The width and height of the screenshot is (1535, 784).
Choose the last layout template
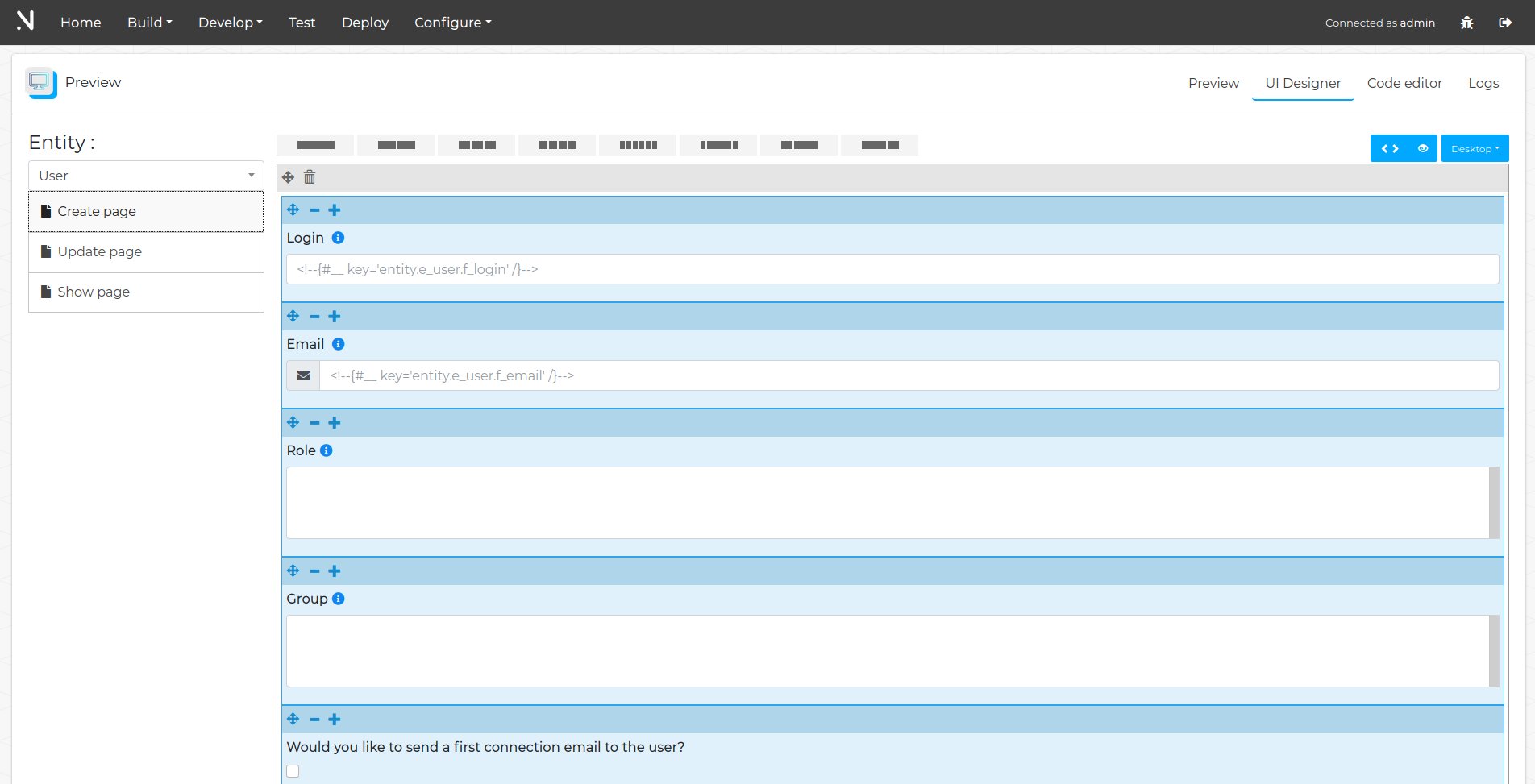pos(880,145)
